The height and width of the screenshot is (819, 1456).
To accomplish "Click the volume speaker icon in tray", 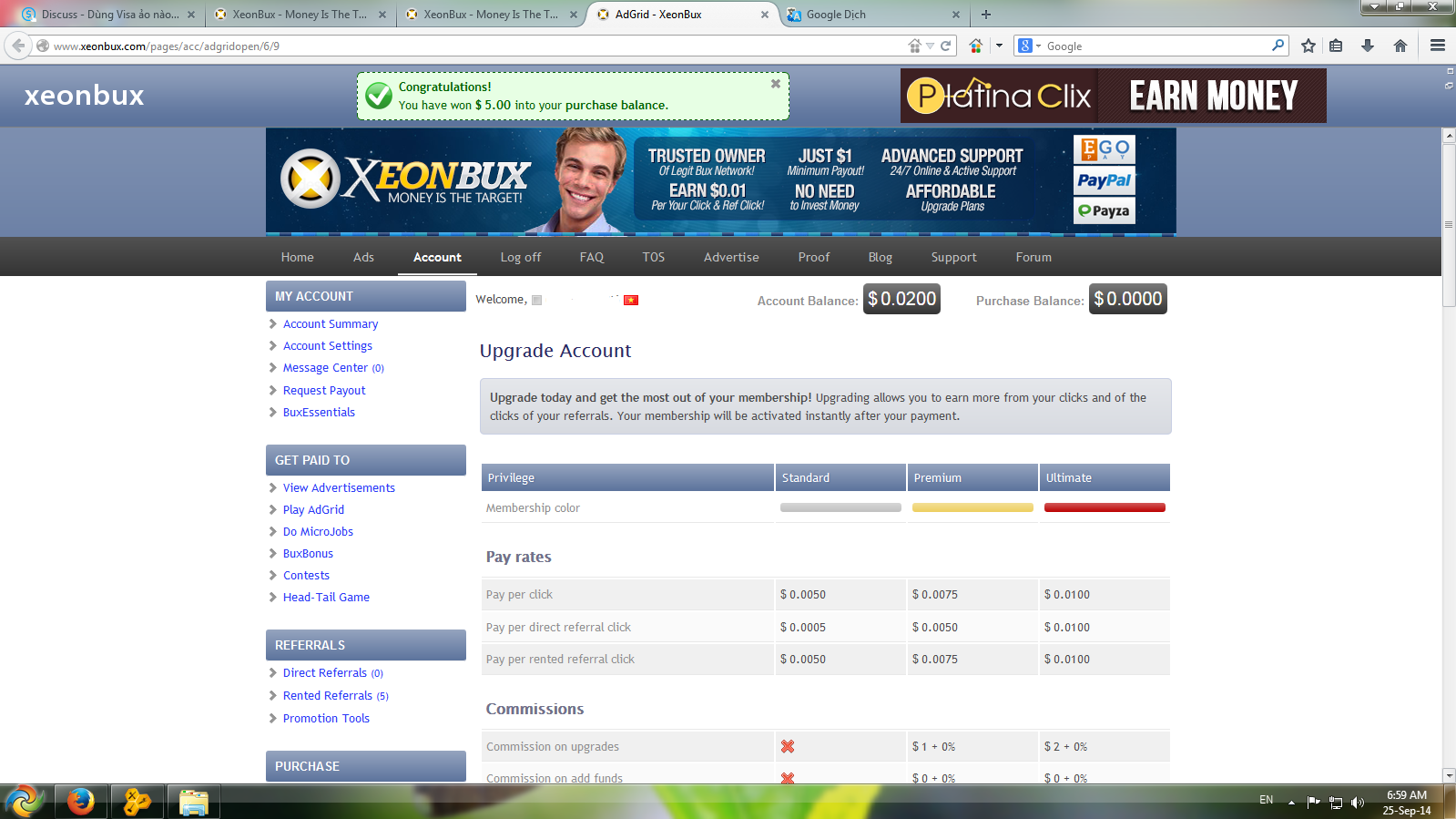I will [x=1358, y=802].
